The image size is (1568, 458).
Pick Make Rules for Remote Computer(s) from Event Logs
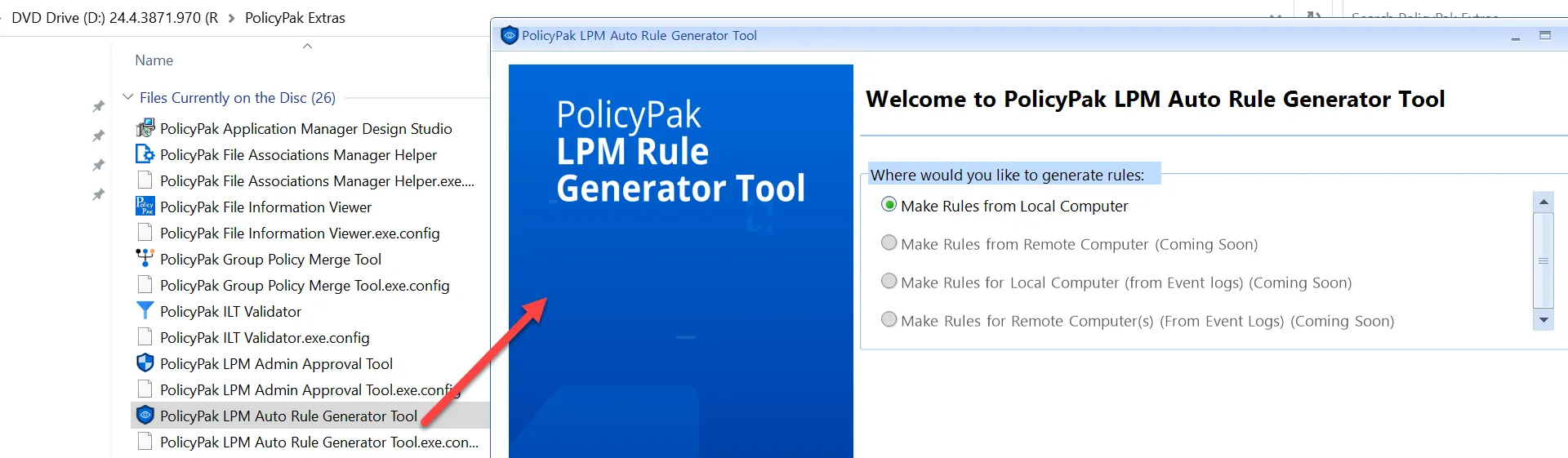click(889, 320)
